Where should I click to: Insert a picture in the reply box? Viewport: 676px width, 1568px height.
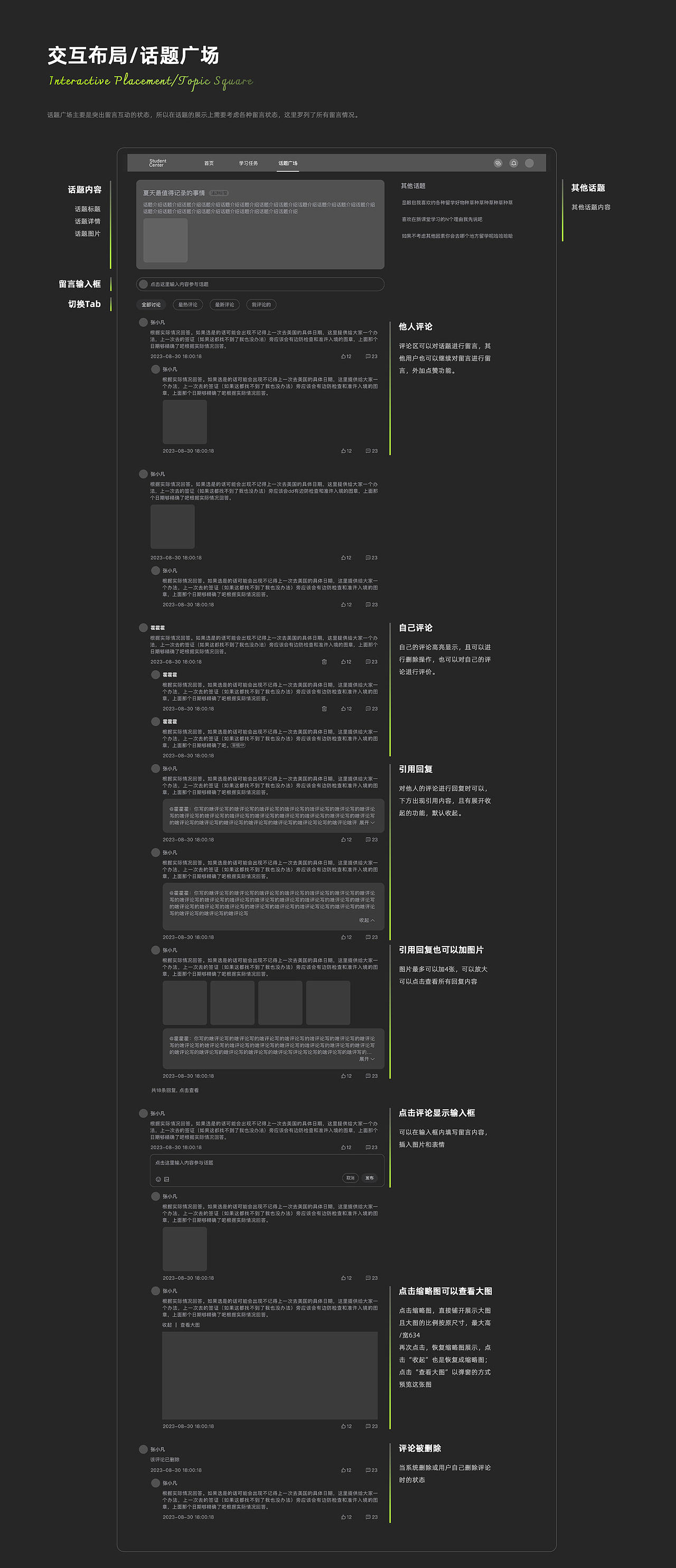click(x=167, y=1179)
